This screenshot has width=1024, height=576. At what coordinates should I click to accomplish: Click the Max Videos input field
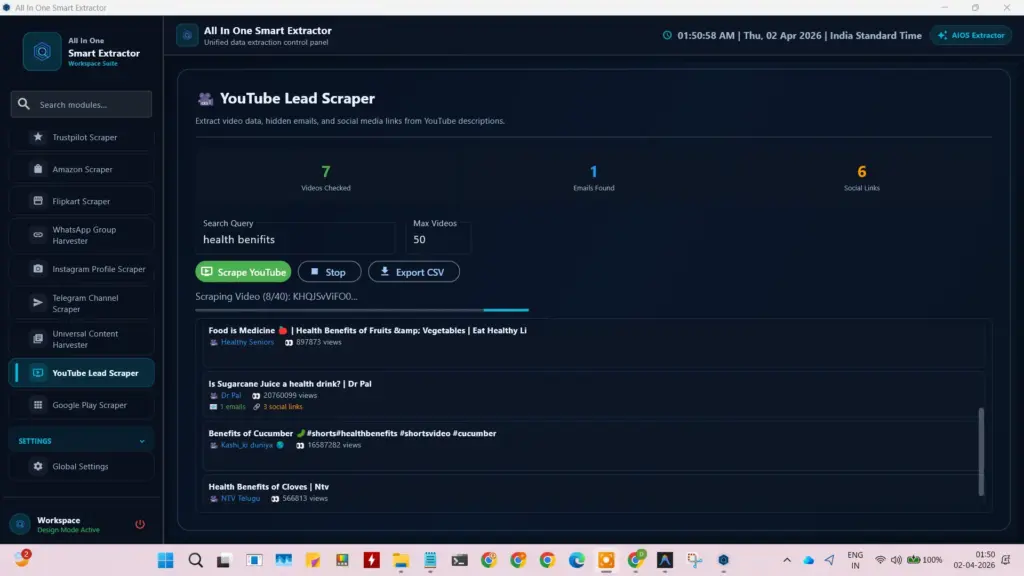point(438,240)
